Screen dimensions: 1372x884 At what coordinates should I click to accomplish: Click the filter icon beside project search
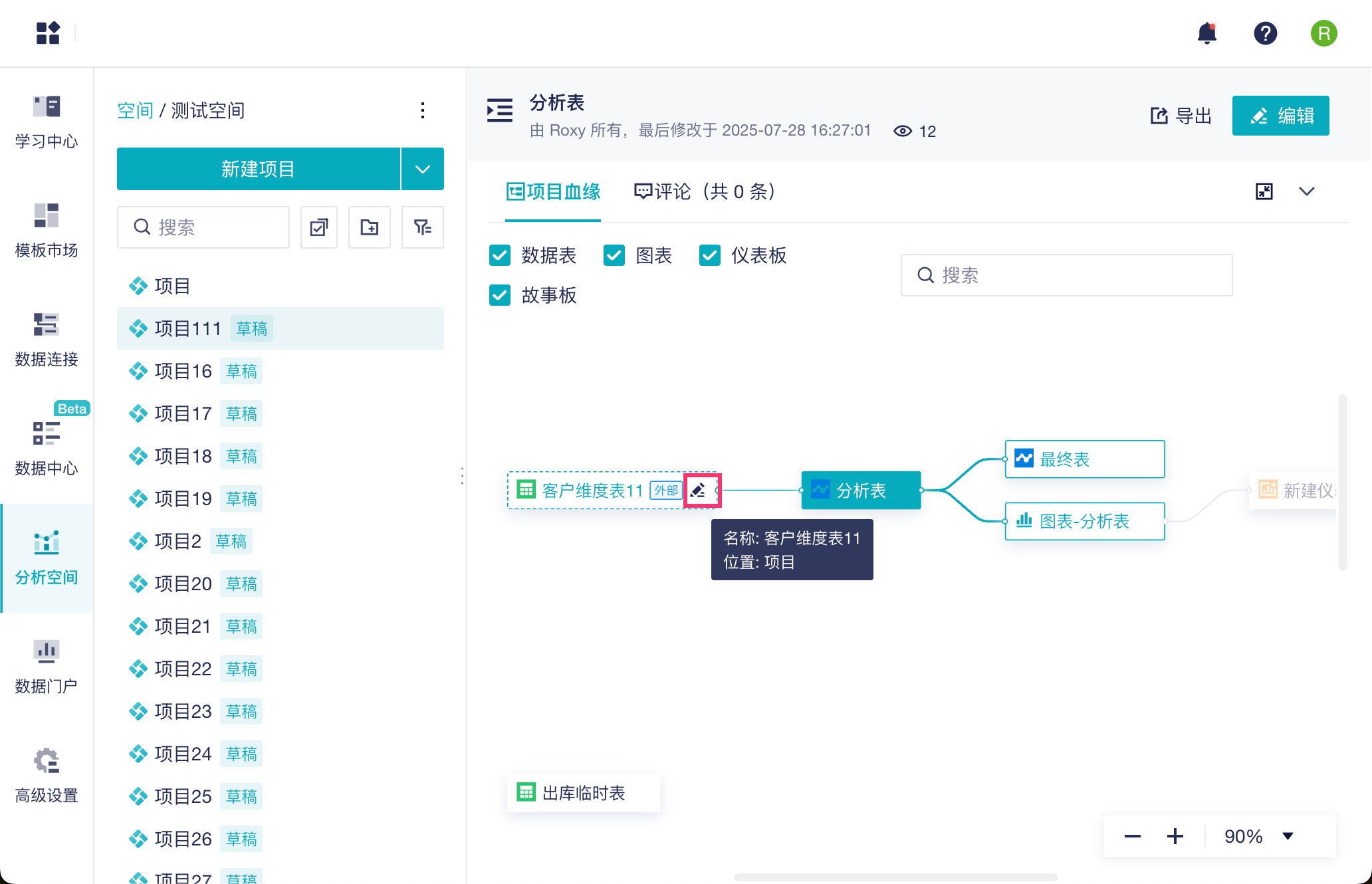pos(422,227)
